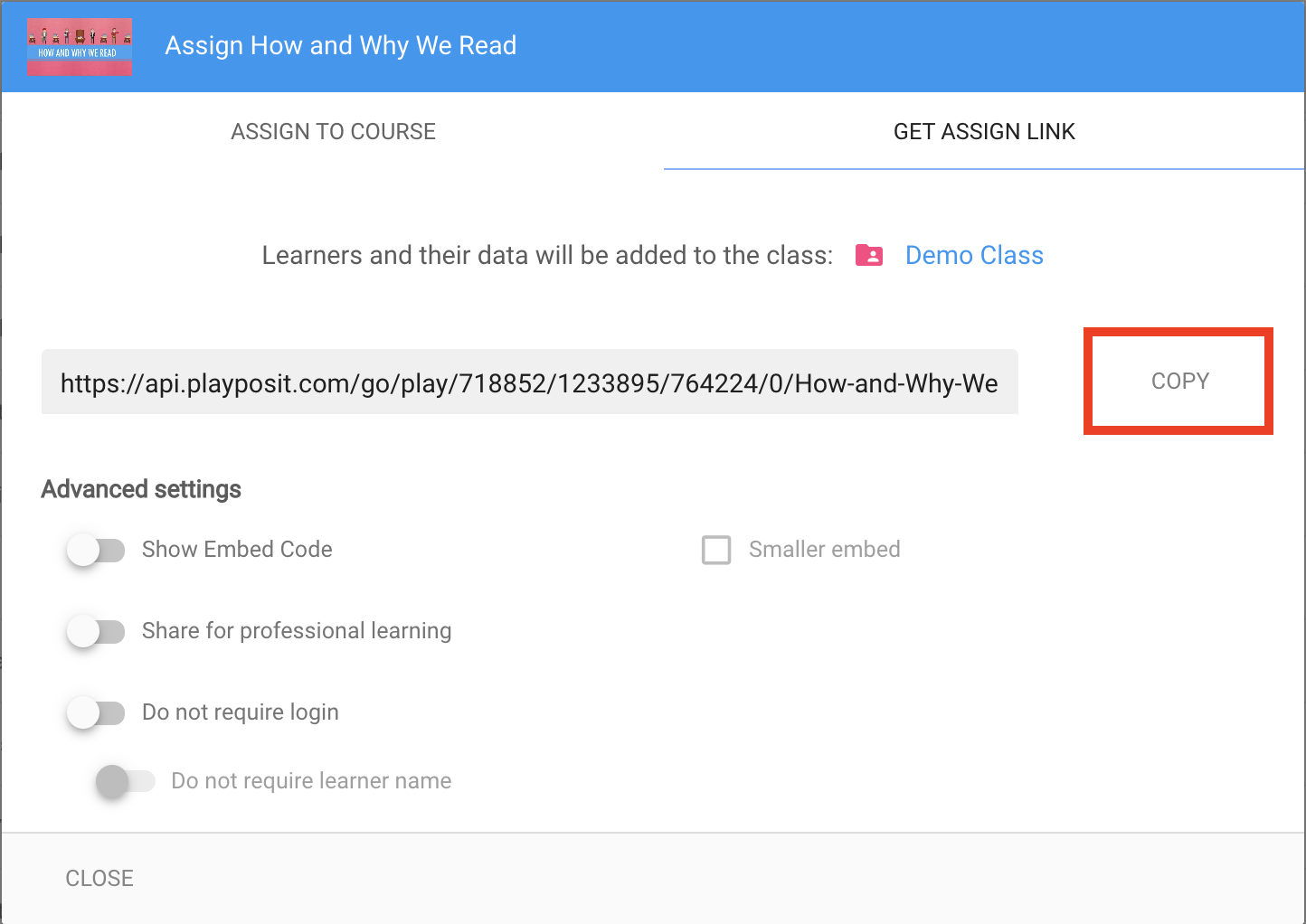This screenshot has height=924, width=1306.
Task: Click the How and Why We Read video thumbnail
Action: pyautogui.click(x=79, y=46)
